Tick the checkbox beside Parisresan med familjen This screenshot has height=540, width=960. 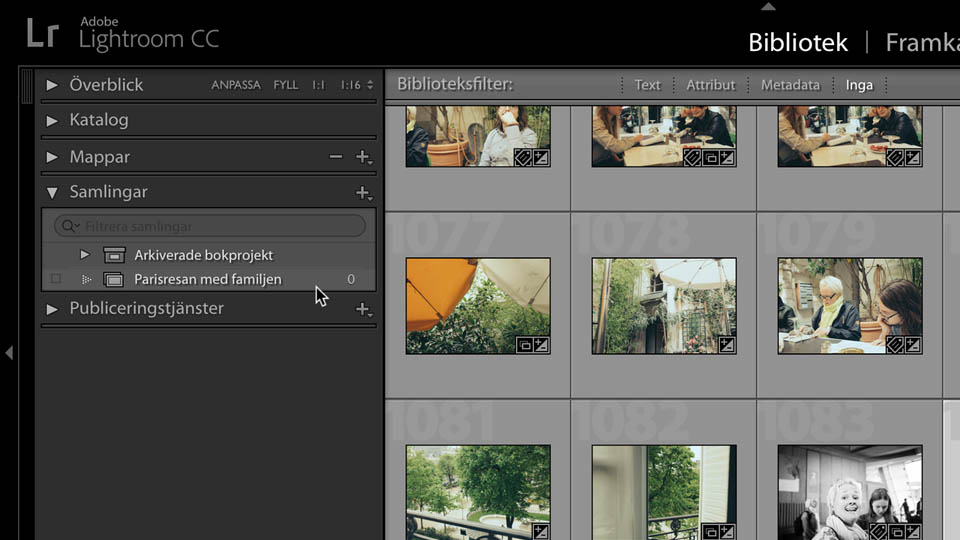(x=56, y=280)
